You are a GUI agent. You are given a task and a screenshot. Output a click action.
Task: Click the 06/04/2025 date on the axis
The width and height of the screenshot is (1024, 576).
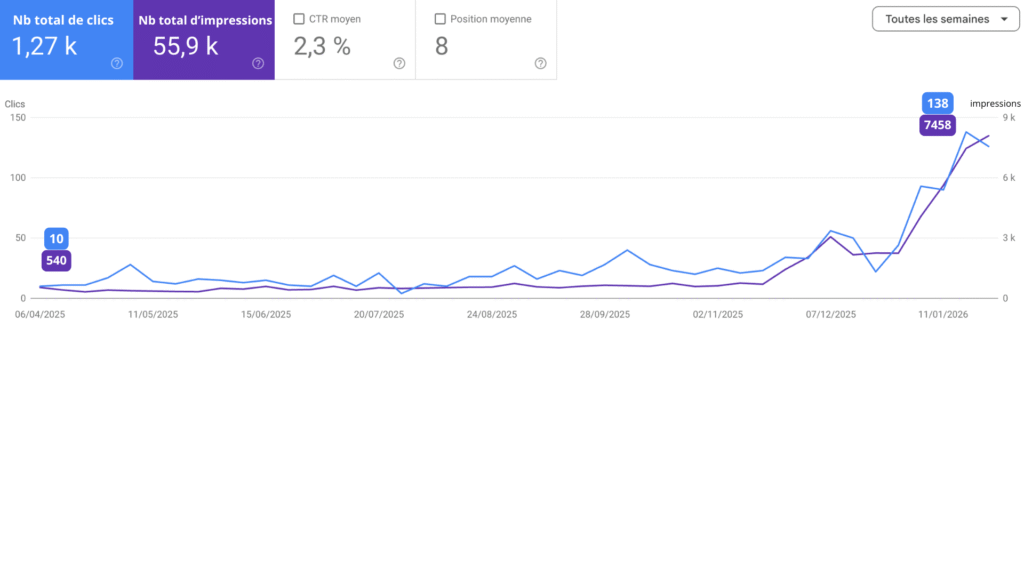pyautogui.click(x=41, y=314)
